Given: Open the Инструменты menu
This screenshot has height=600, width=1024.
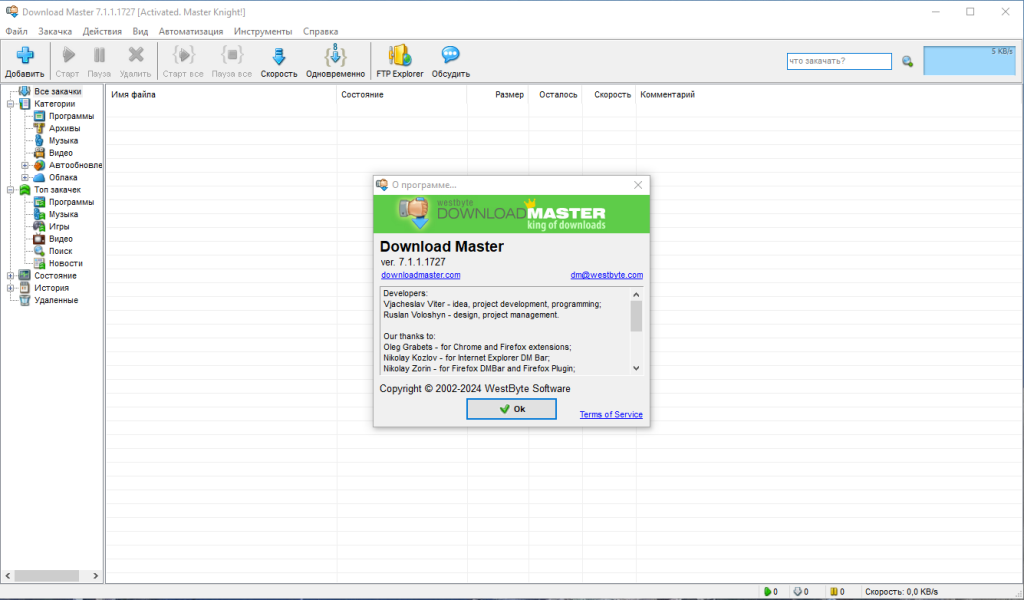Looking at the screenshot, I should [263, 31].
